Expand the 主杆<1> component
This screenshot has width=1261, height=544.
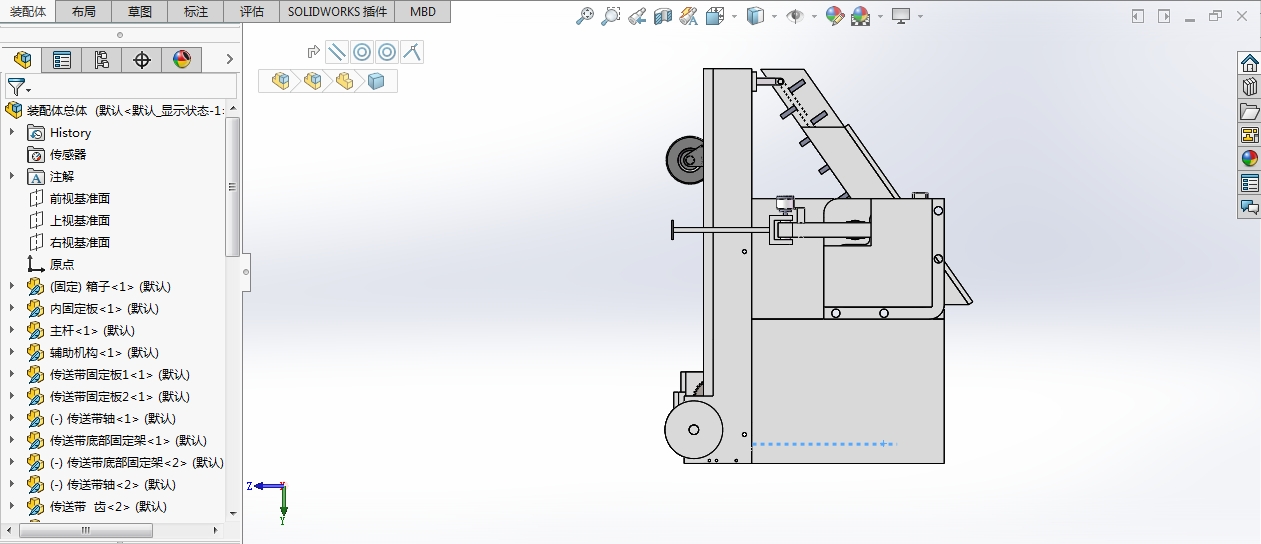[x=12, y=330]
